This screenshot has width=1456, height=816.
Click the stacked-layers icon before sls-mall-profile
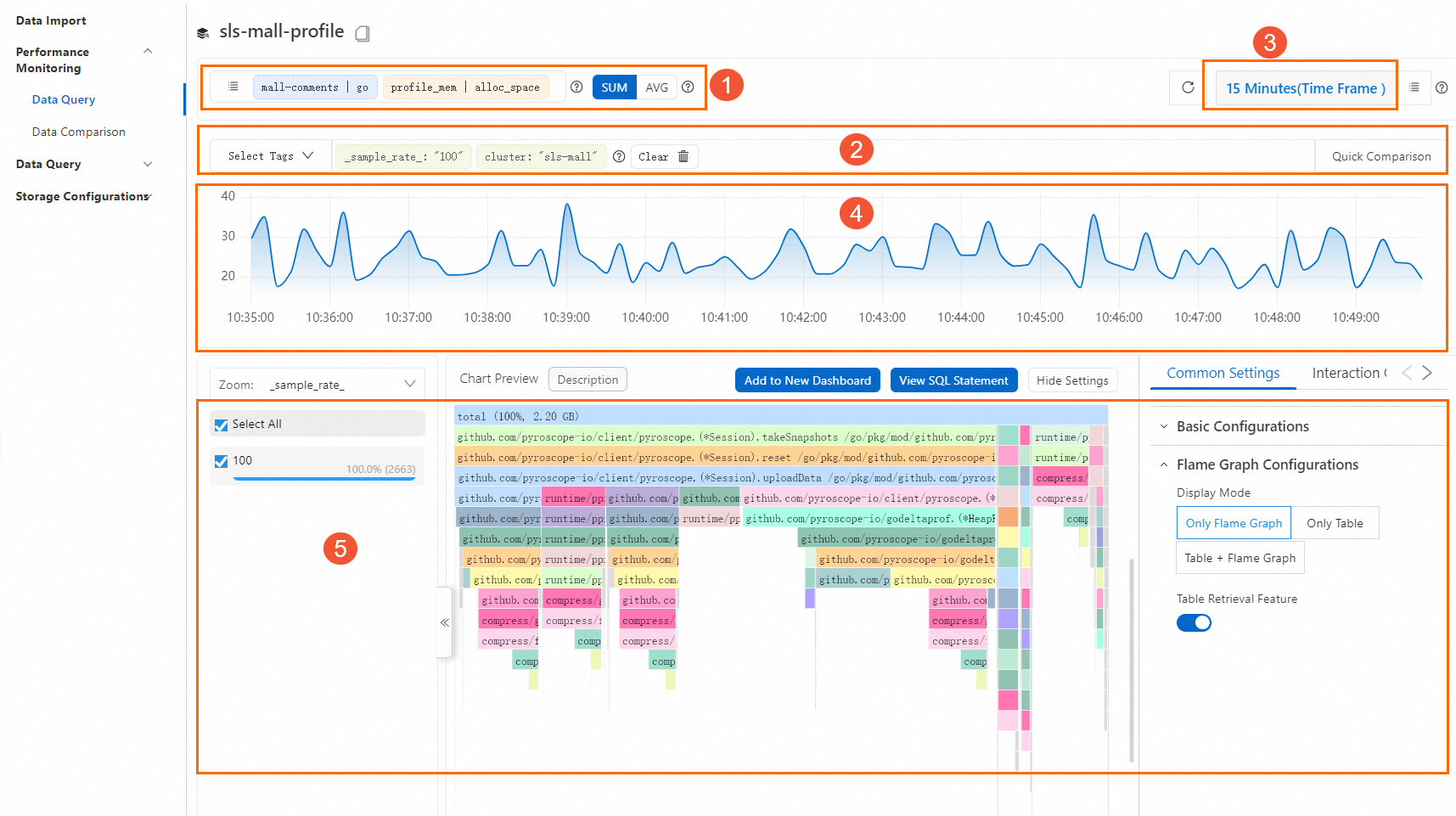[203, 34]
